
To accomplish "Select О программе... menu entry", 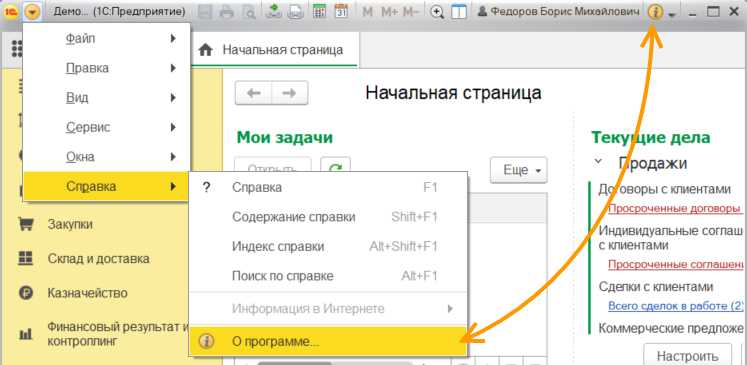I will [328, 341].
